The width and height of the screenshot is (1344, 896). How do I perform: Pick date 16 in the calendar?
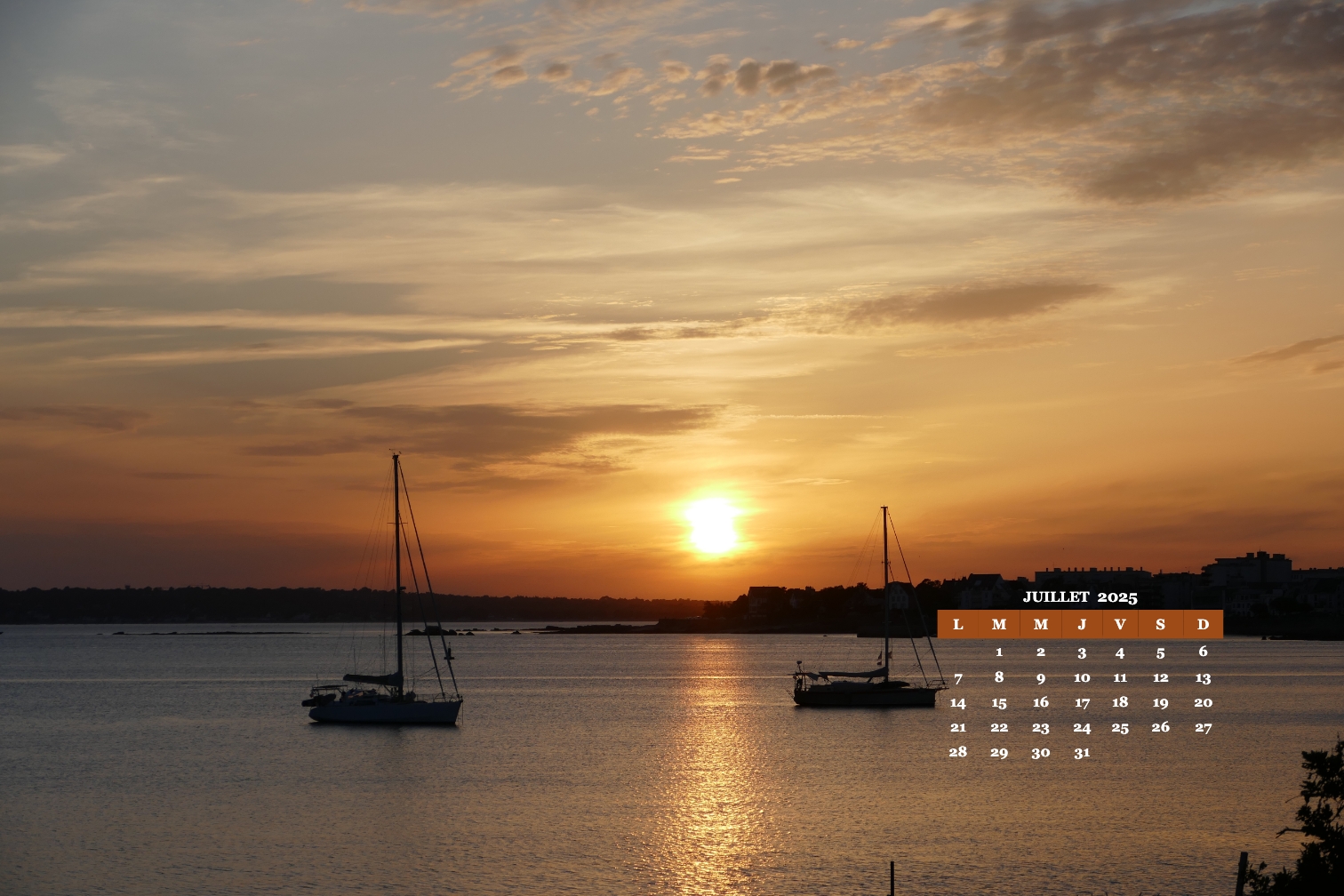[1040, 701]
